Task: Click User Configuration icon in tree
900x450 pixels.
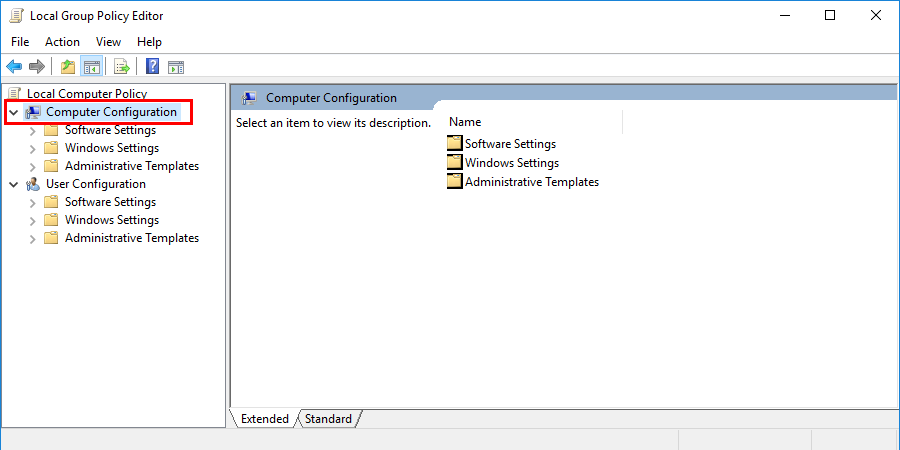Action: (x=33, y=184)
